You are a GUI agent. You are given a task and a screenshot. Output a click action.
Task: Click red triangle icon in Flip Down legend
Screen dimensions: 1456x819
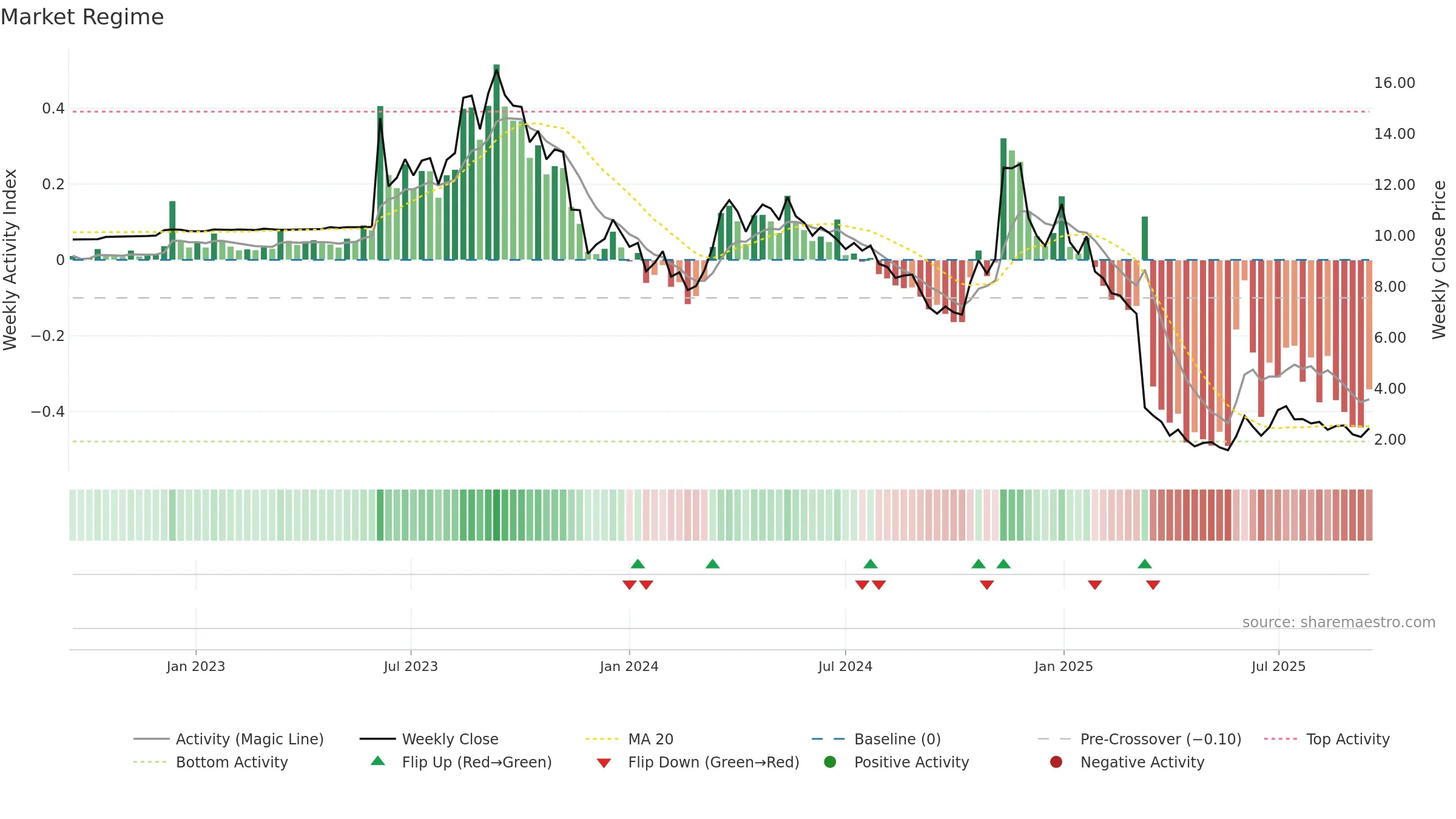tap(604, 763)
